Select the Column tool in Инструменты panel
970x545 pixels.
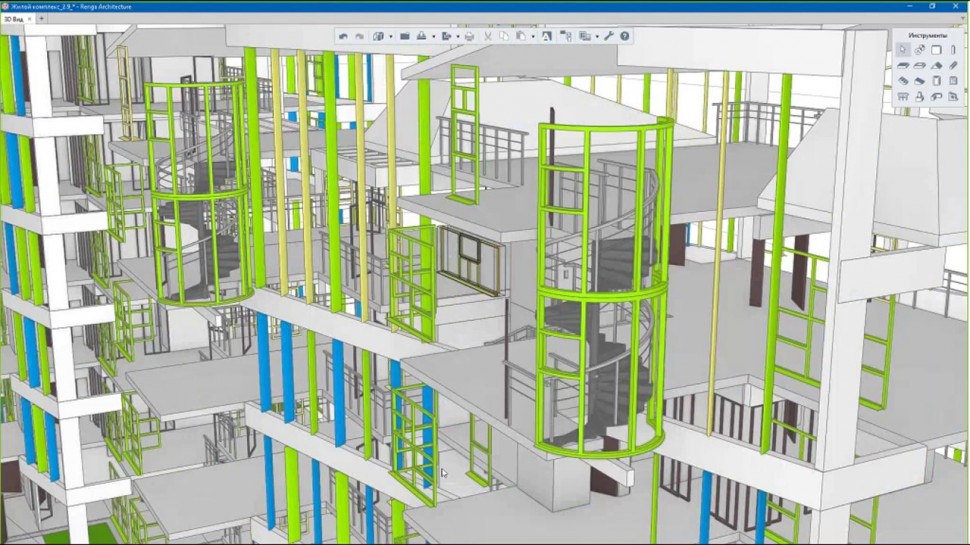pos(953,49)
